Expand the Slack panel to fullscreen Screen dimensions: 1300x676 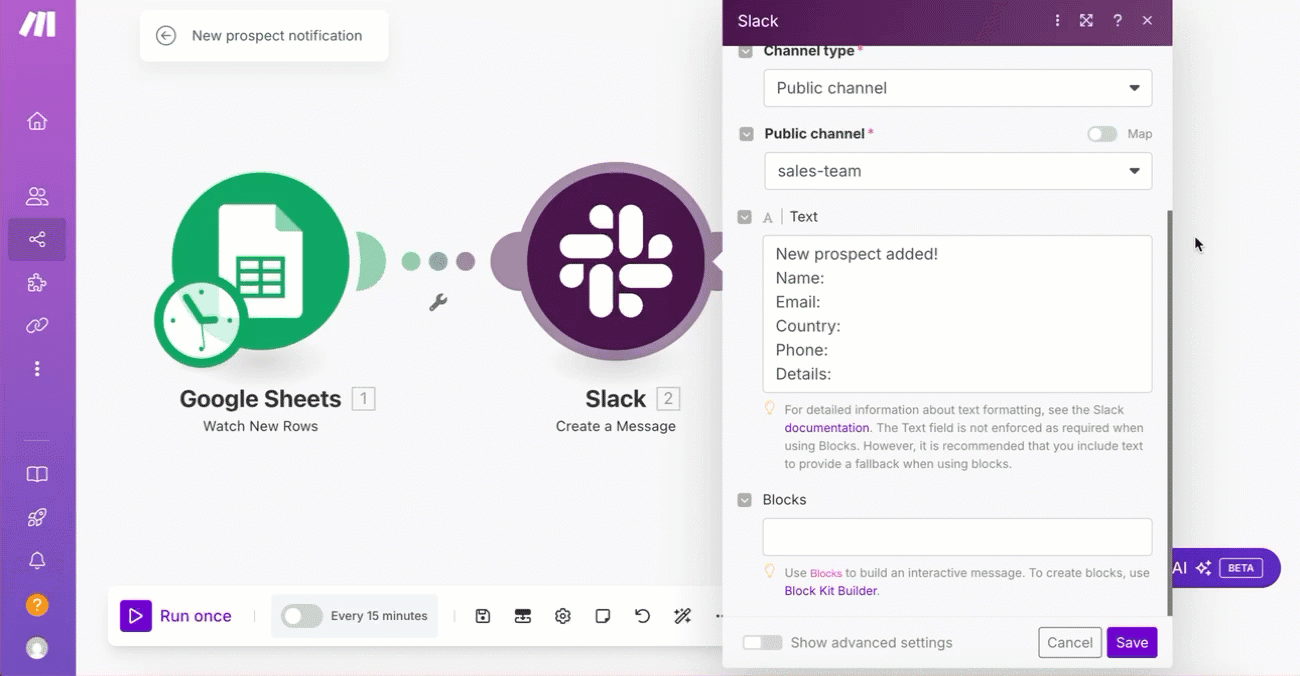coord(1086,21)
